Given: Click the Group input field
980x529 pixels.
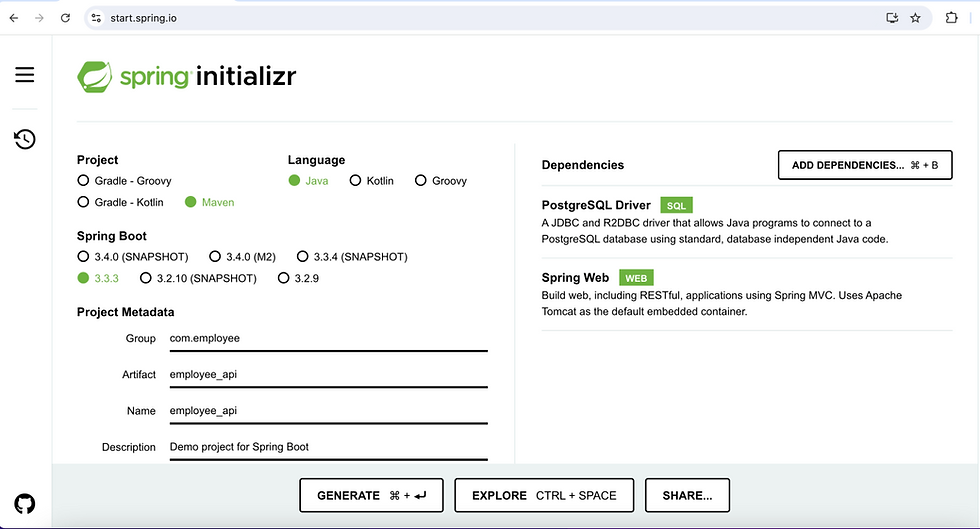Looking at the screenshot, I should click(328, 339).
